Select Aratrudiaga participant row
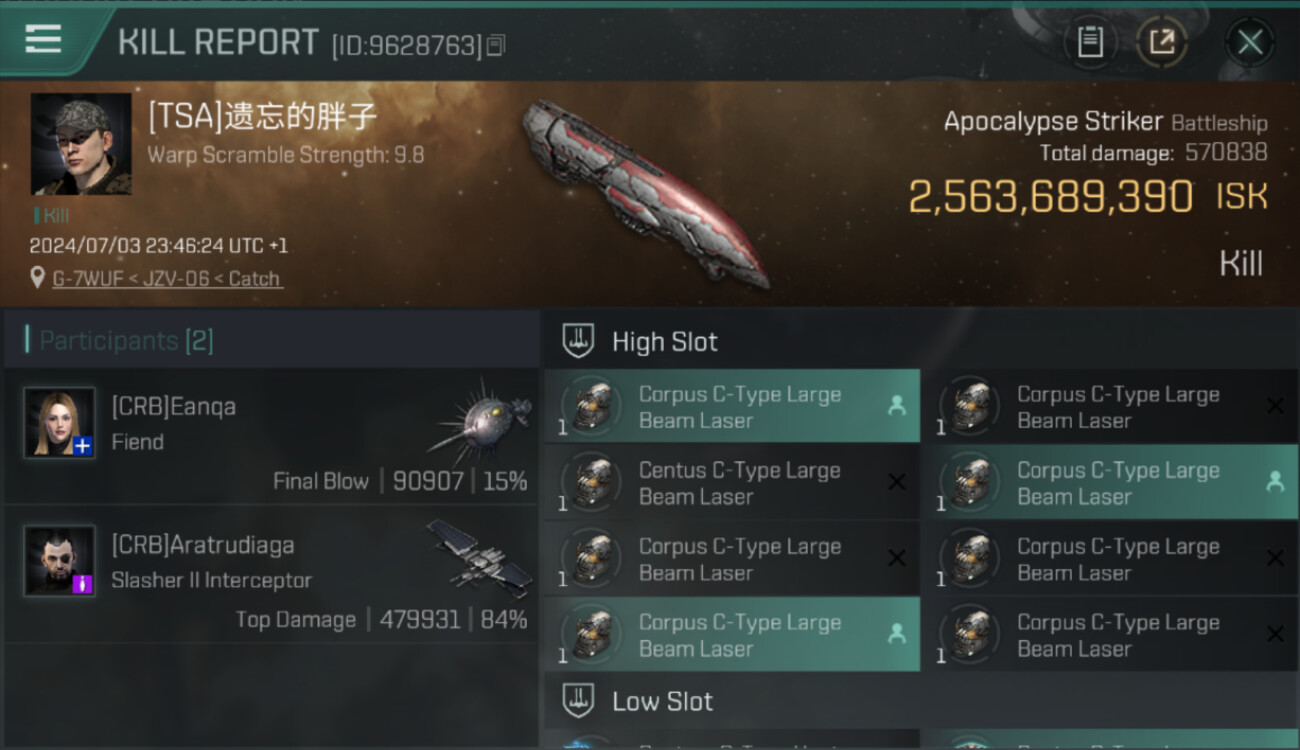This screenshot has width=1300, height=750. [x=271, y=576]
